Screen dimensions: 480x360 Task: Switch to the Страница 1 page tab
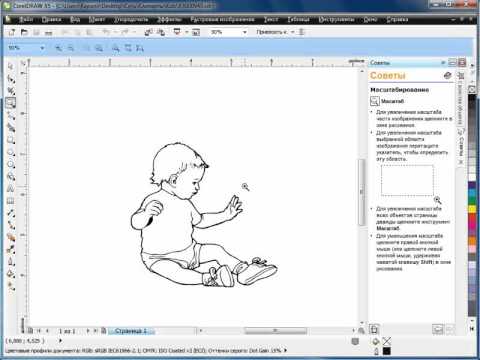point(131,331)
